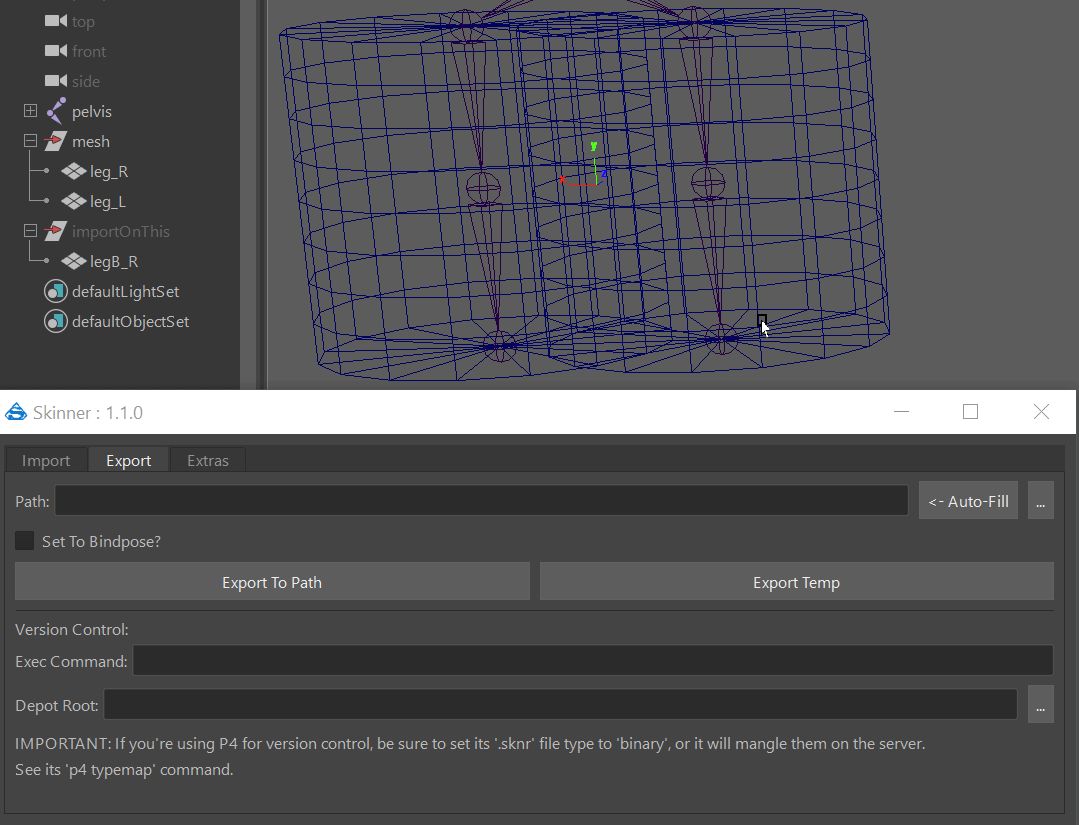1079x825 pixels.
Task: Close the Skinner window
Action: click(1041, 411)
